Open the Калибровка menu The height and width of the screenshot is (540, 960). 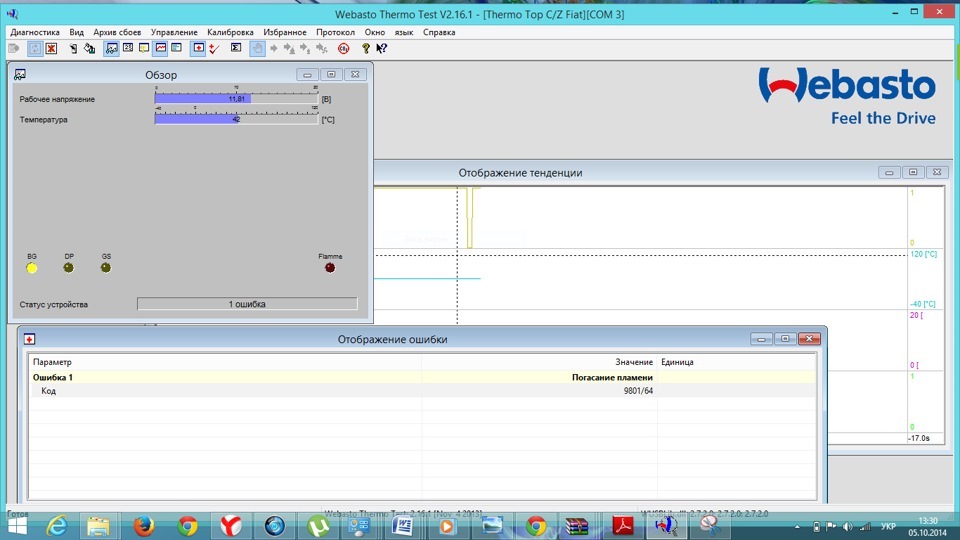[x=230, y=32]
